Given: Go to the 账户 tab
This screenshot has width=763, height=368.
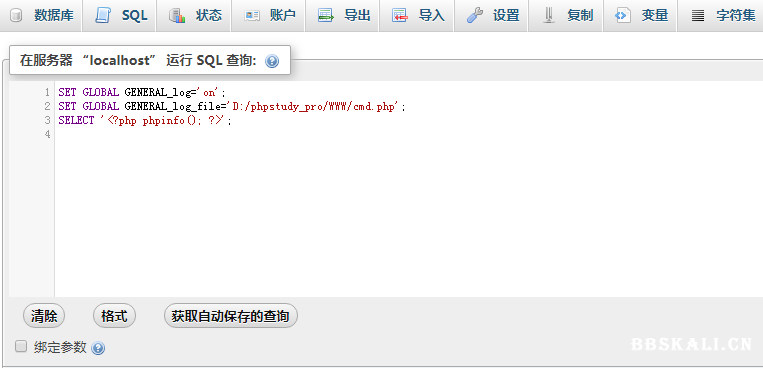Looking at the screenshot, I should coord(269,16).
